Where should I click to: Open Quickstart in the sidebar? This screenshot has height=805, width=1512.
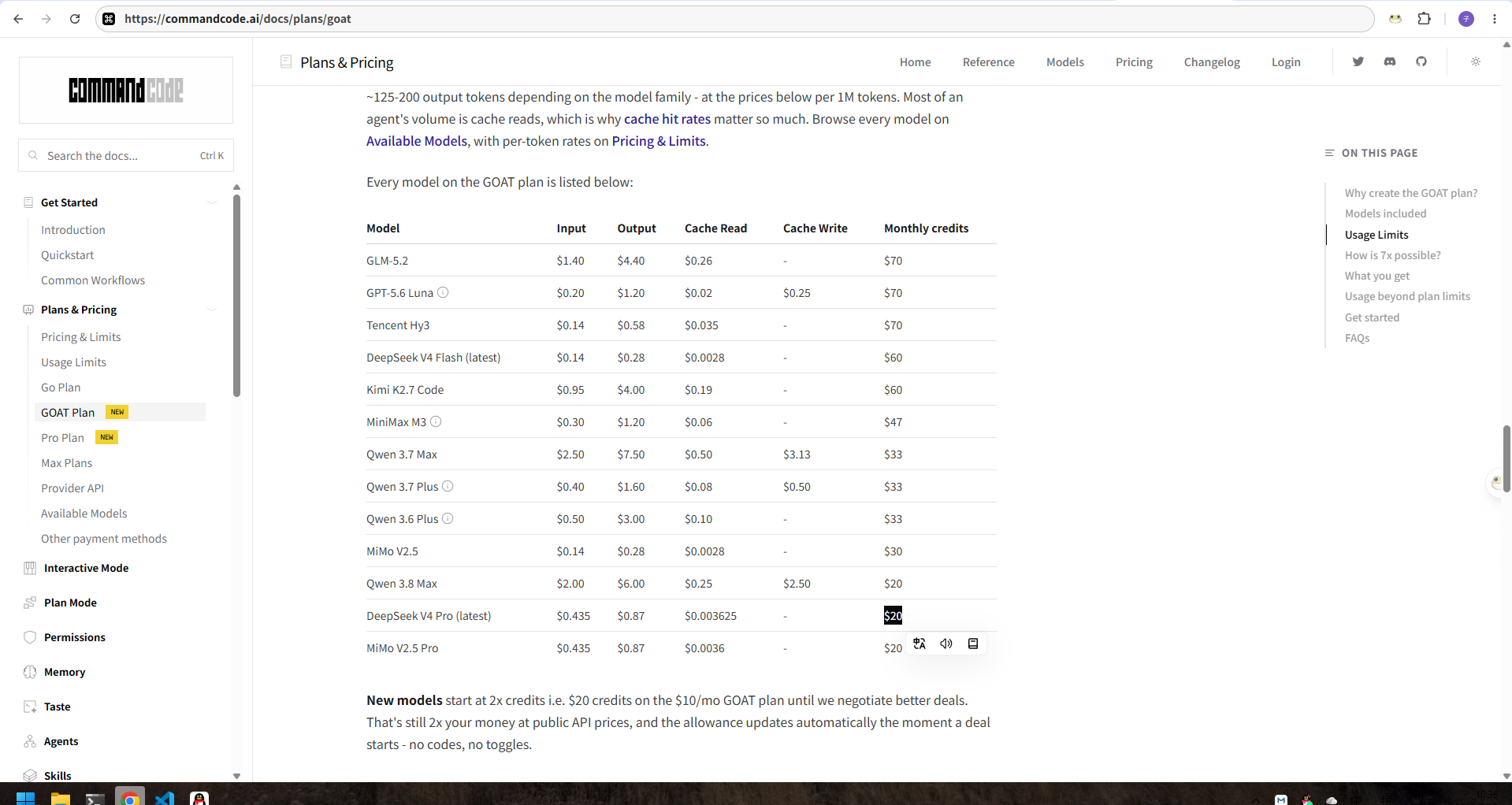[68, 255]
